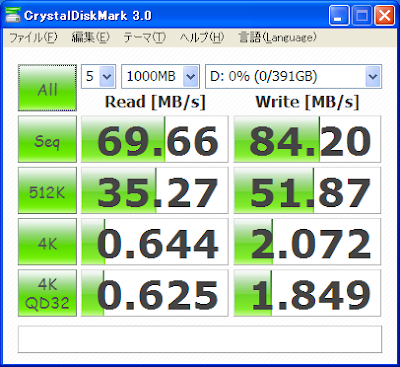Start the 512K random test

(x=47, y=191)
